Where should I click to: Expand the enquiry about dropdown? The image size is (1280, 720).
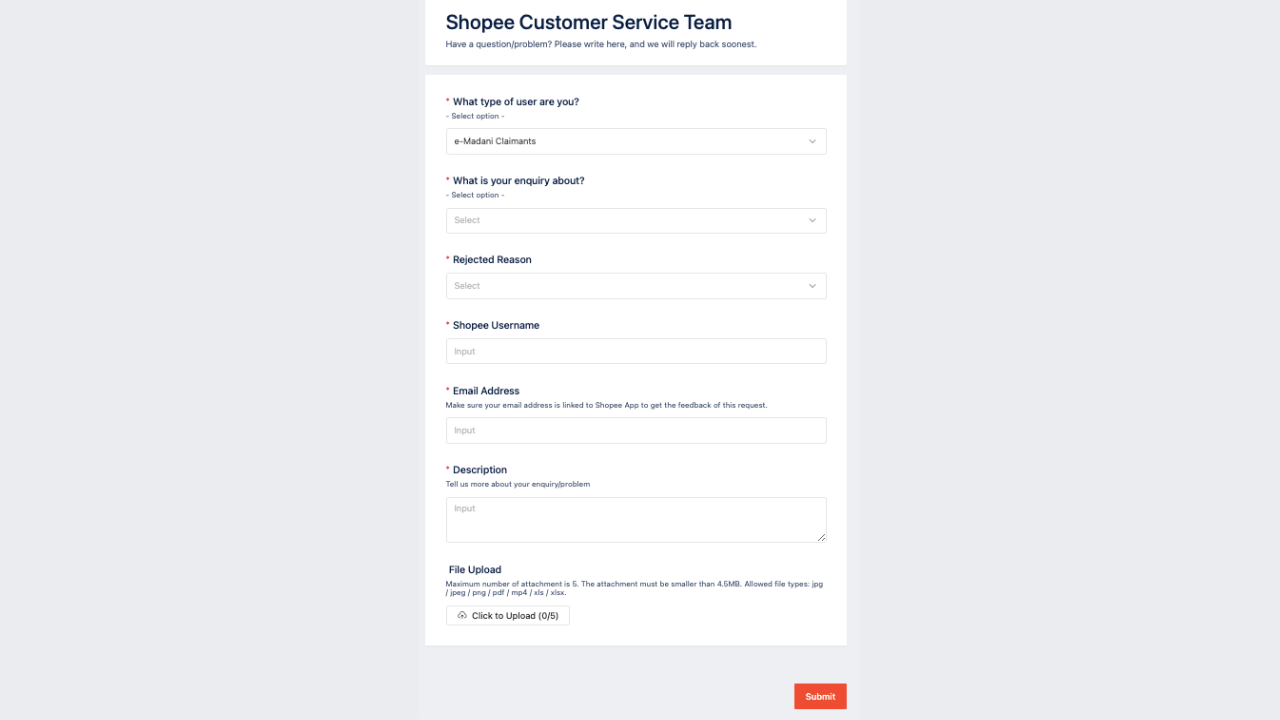coord(636,221)
